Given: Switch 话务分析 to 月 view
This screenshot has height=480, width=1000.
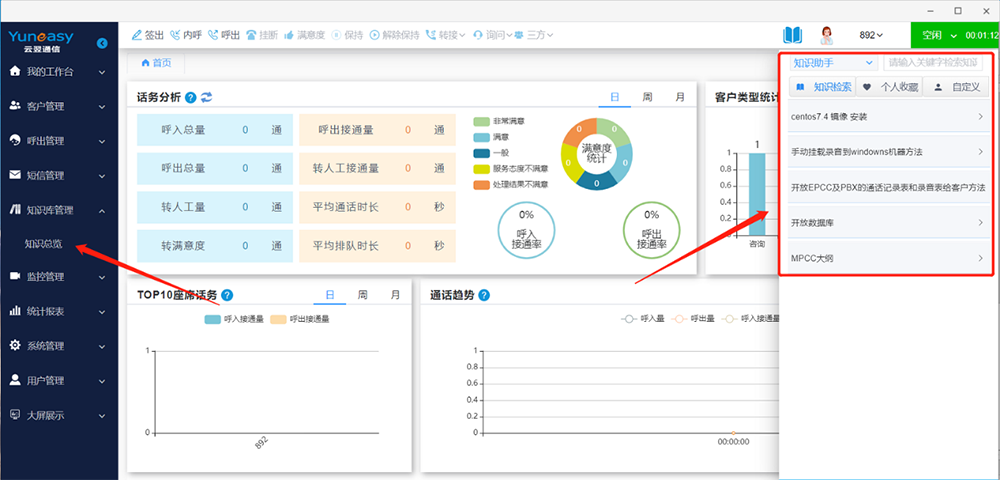Looking at the screenshot, I should pyautogui.click(x=680, y=98).
